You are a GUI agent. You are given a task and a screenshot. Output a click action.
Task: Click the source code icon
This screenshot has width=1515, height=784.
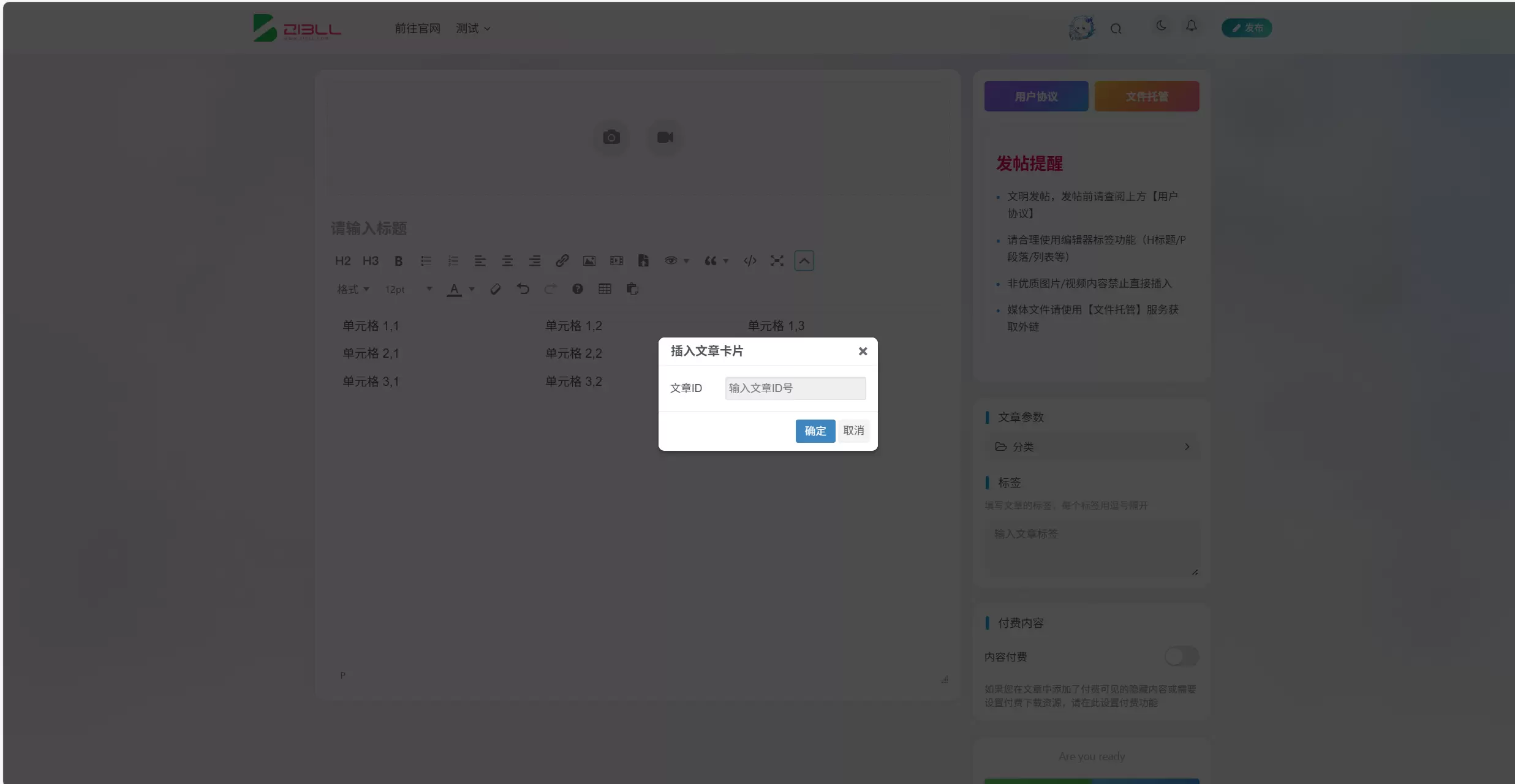(750, 261)
